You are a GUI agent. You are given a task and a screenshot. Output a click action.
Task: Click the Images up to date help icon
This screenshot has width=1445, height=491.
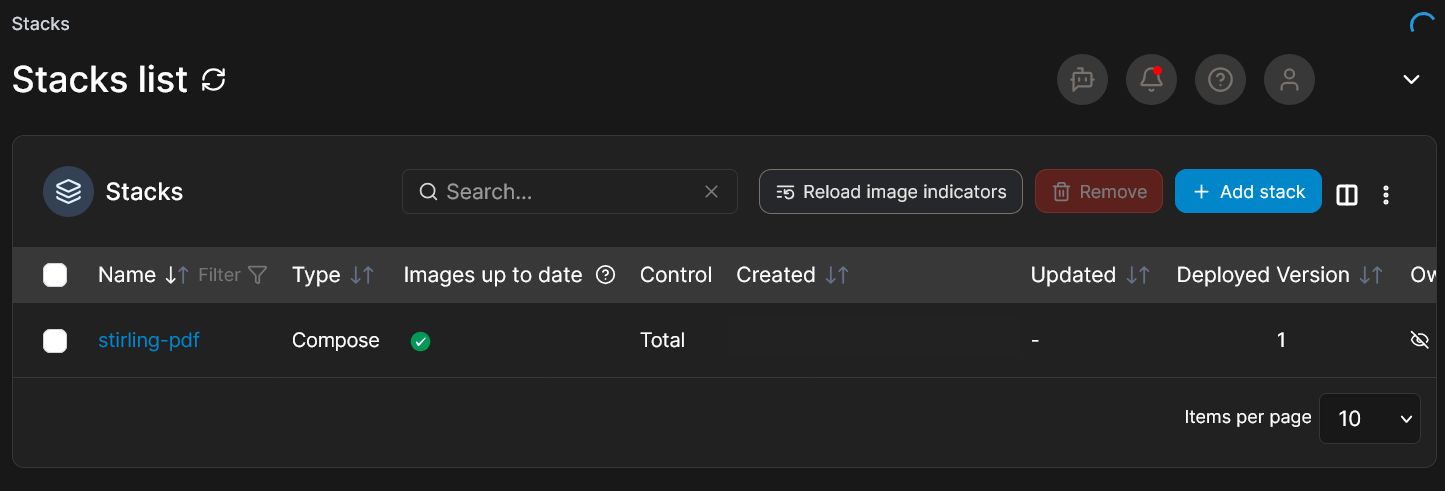click(x=605, y=275)
